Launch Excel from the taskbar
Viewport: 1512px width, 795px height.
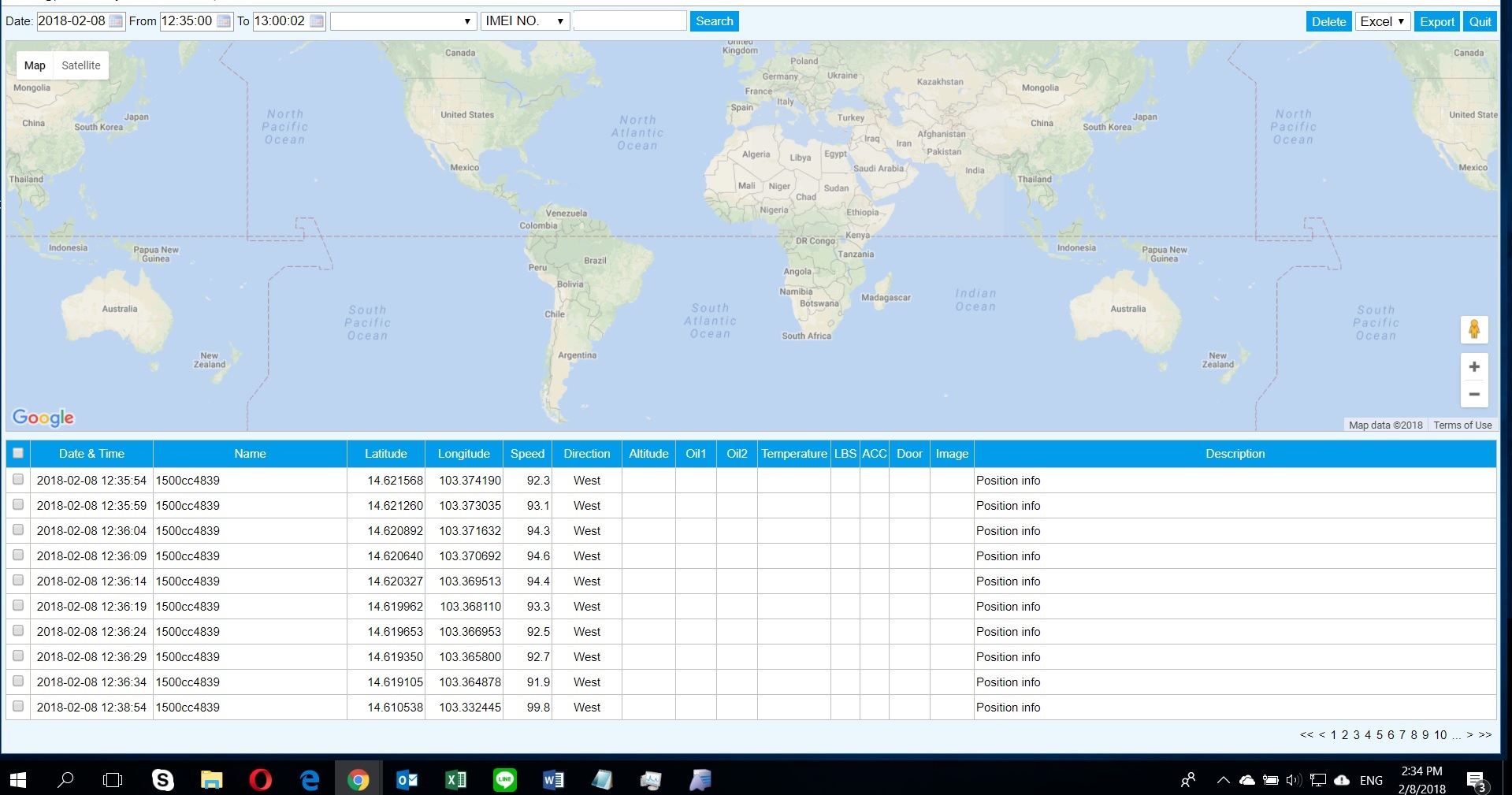[455, 779]
